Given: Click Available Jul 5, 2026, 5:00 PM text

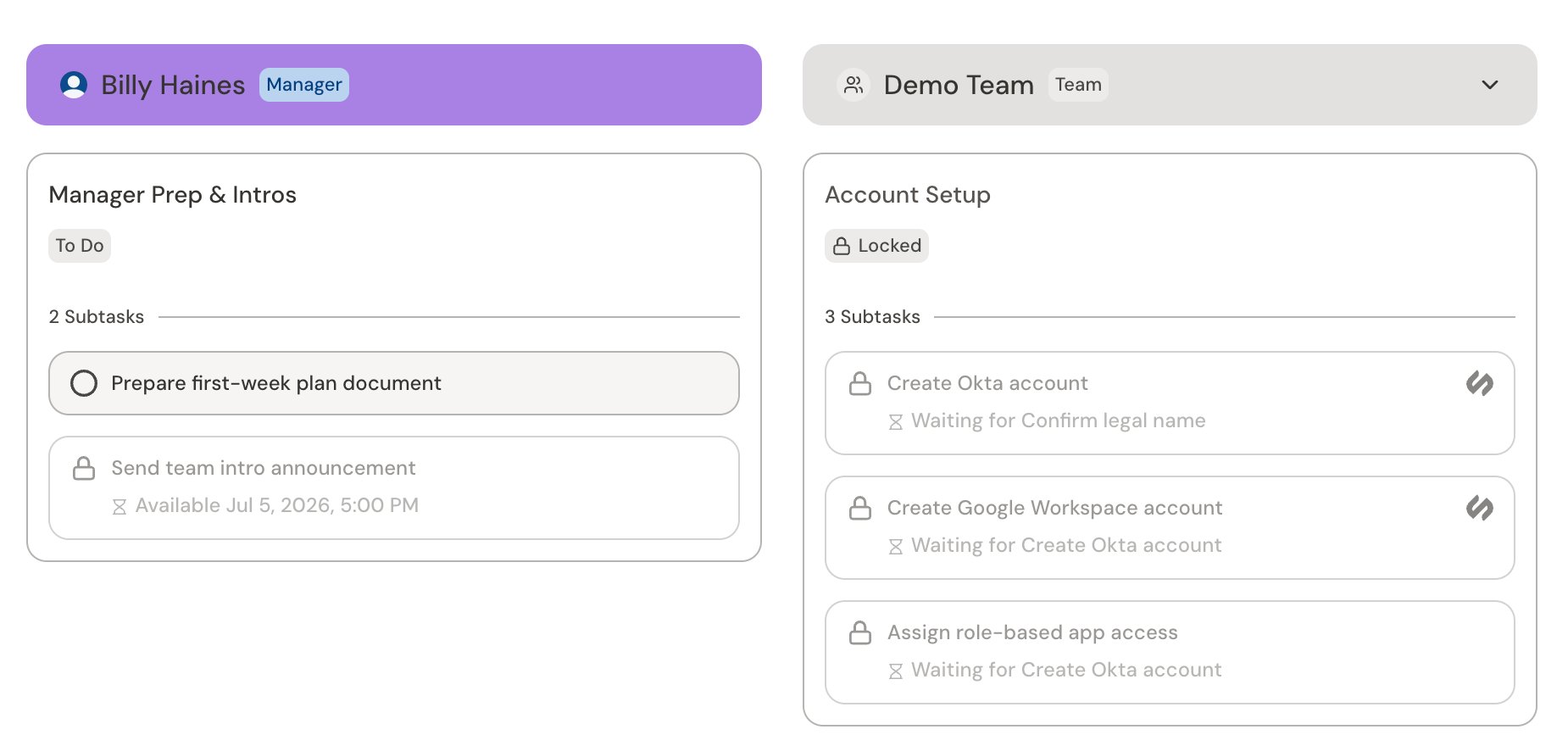Looking at the screenshot, I should click(277, 505).
